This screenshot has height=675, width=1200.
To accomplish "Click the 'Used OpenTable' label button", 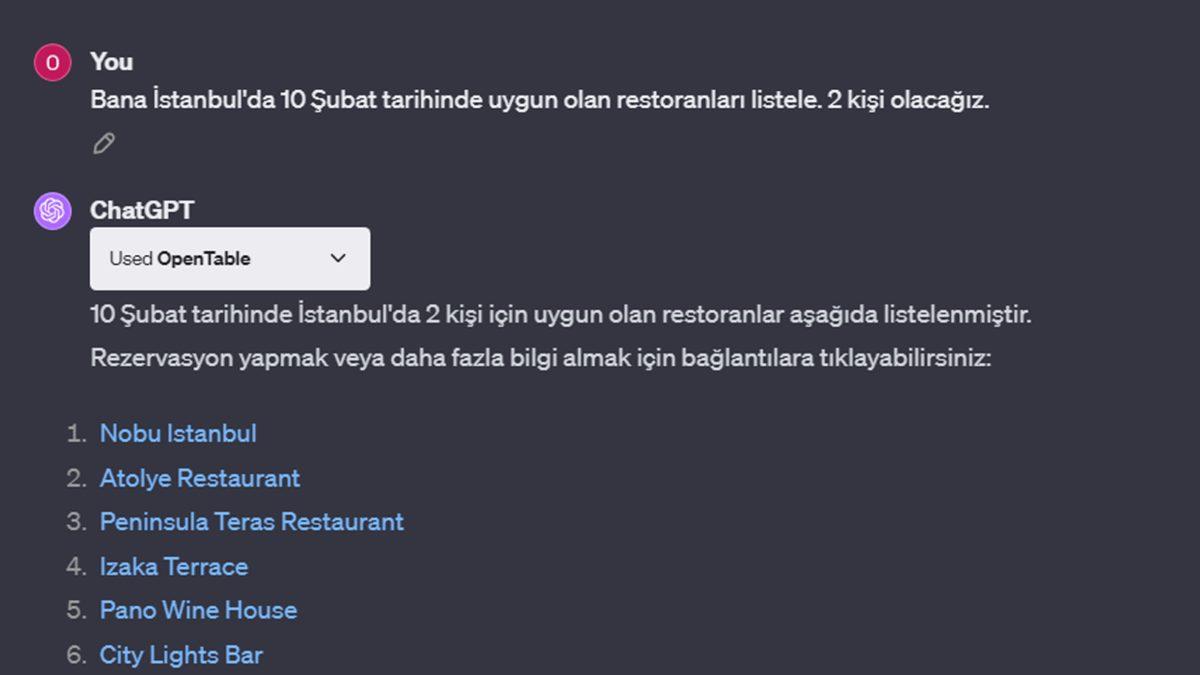I will (180, 258).
